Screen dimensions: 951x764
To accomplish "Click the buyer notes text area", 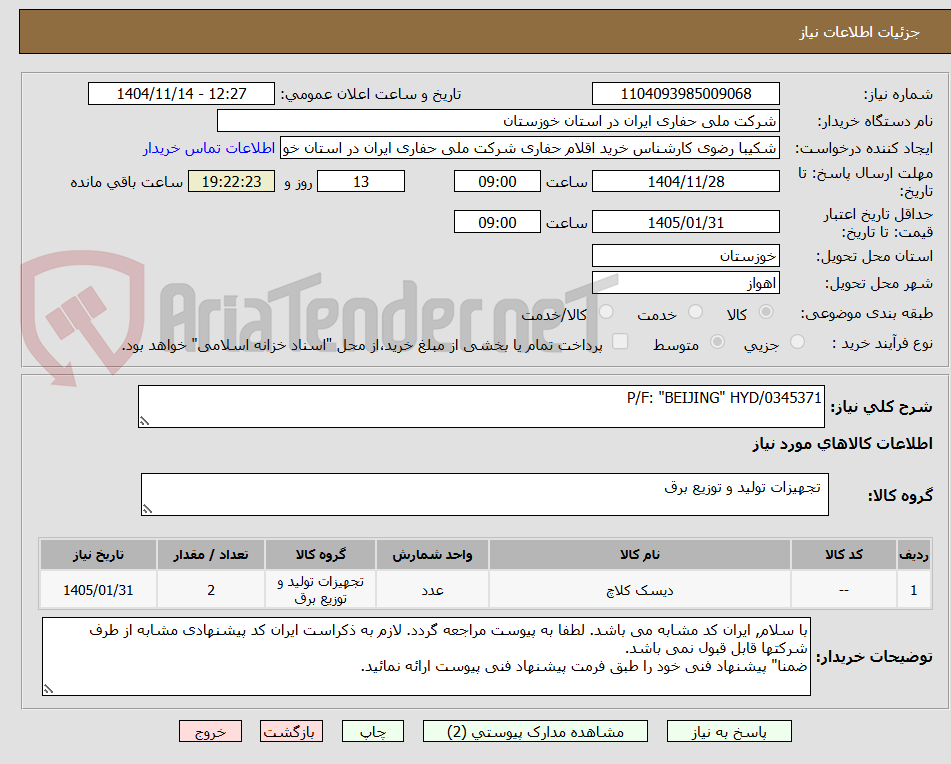I will (426, 657).
